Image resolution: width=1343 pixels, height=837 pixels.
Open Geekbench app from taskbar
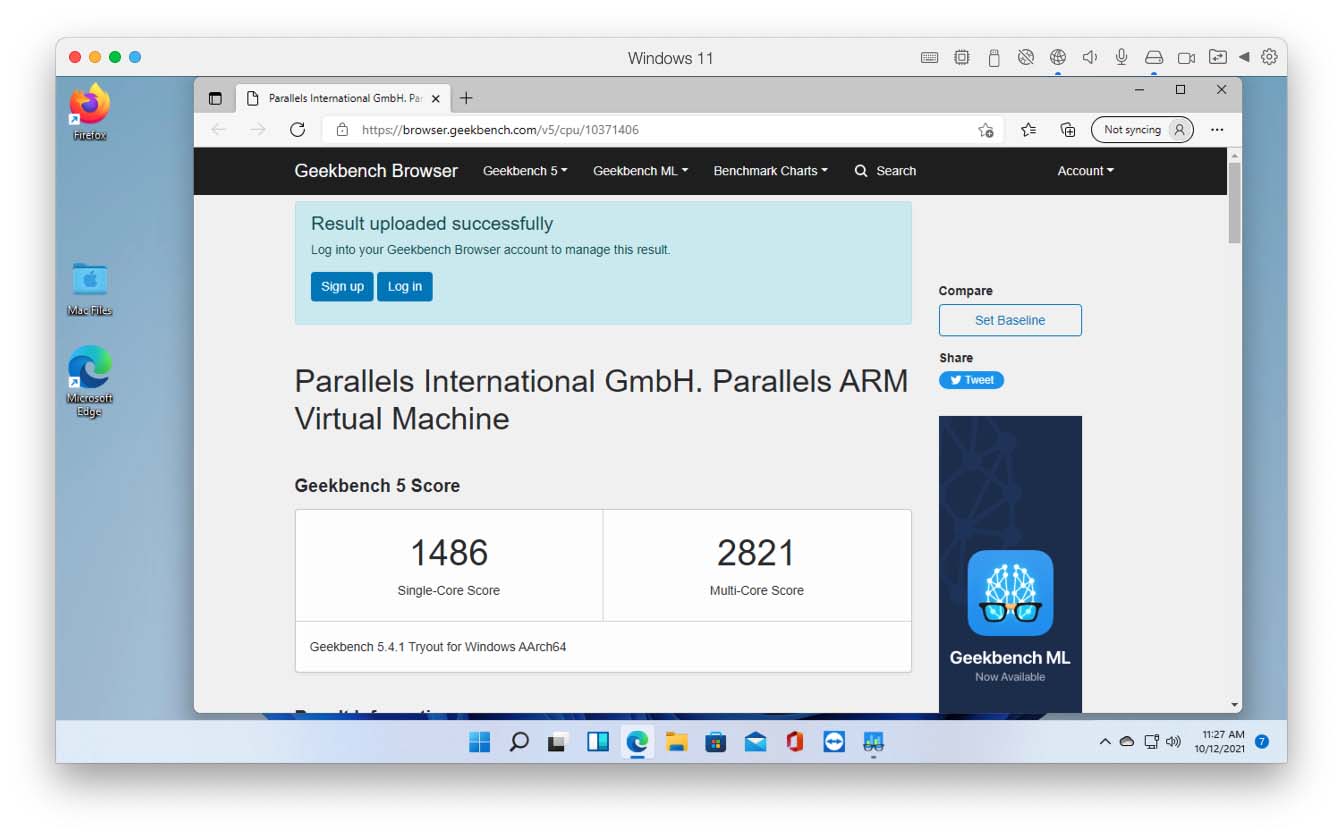(x=873, y=742)
